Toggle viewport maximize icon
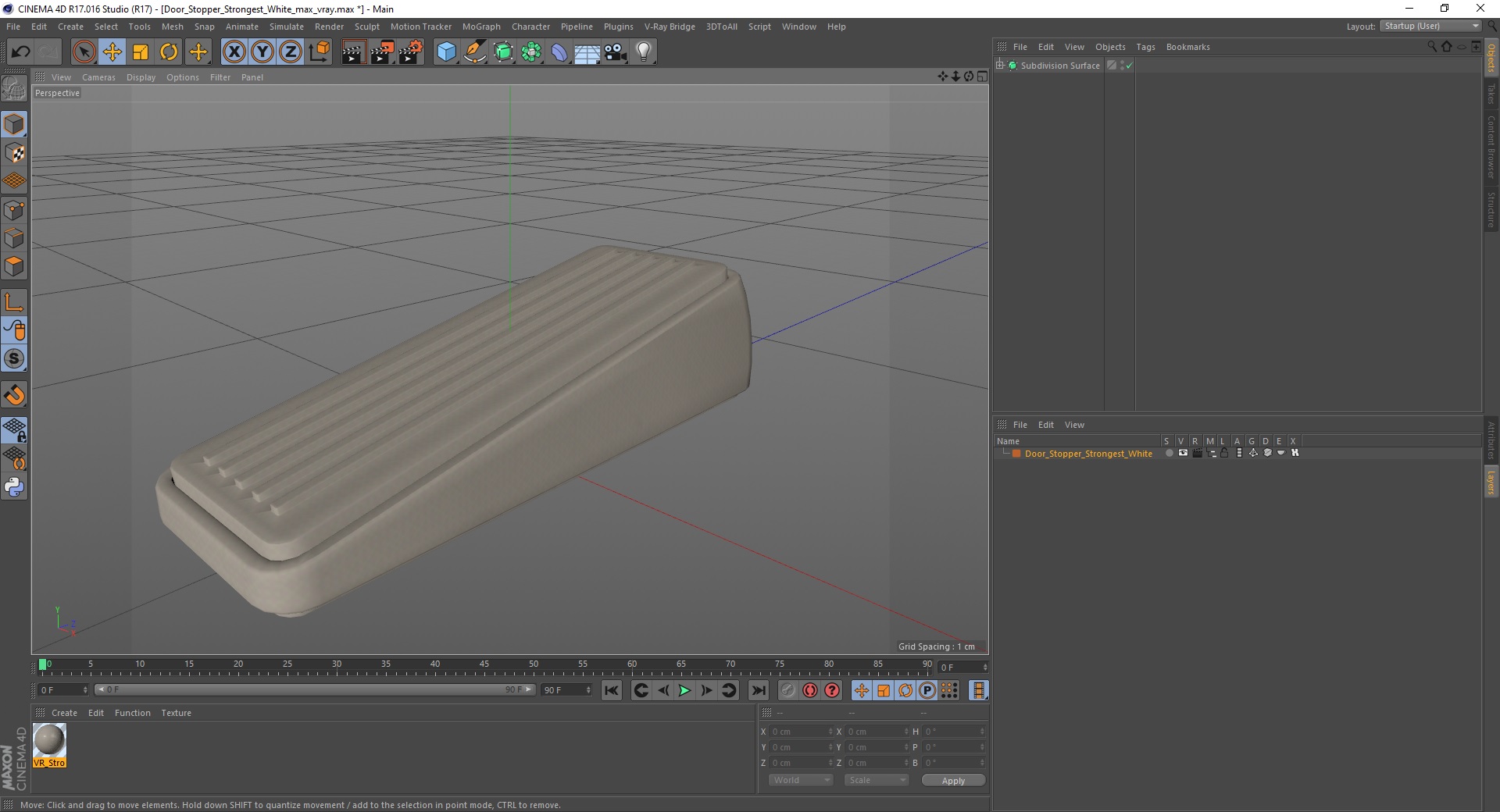The width and height of the screenshot is (1500, 812). (982, 77)
